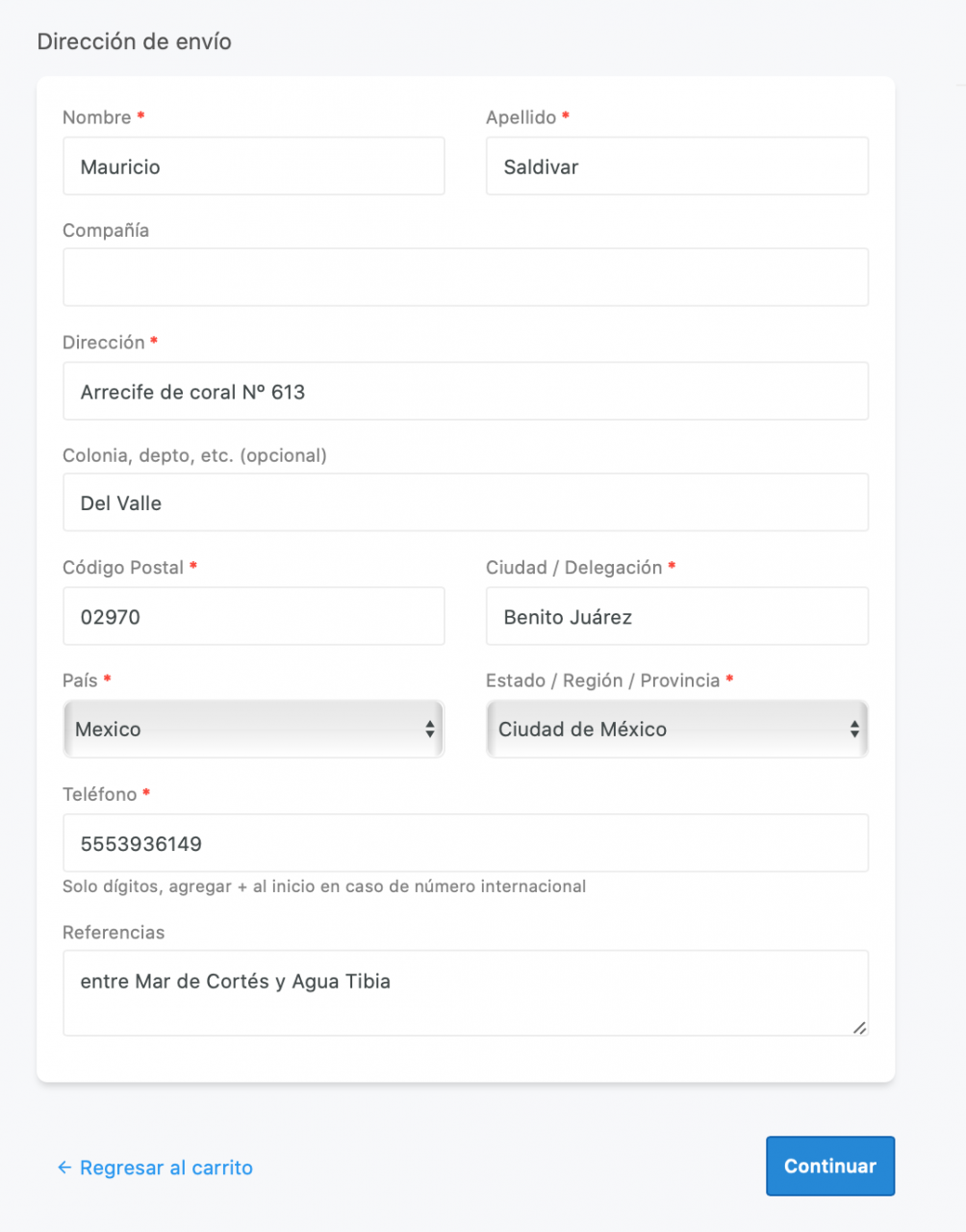Image resolution: width=966 pixels, height=1232 pixels.
Task: Click the empty Compañía input box
Action: pos(465,278)
